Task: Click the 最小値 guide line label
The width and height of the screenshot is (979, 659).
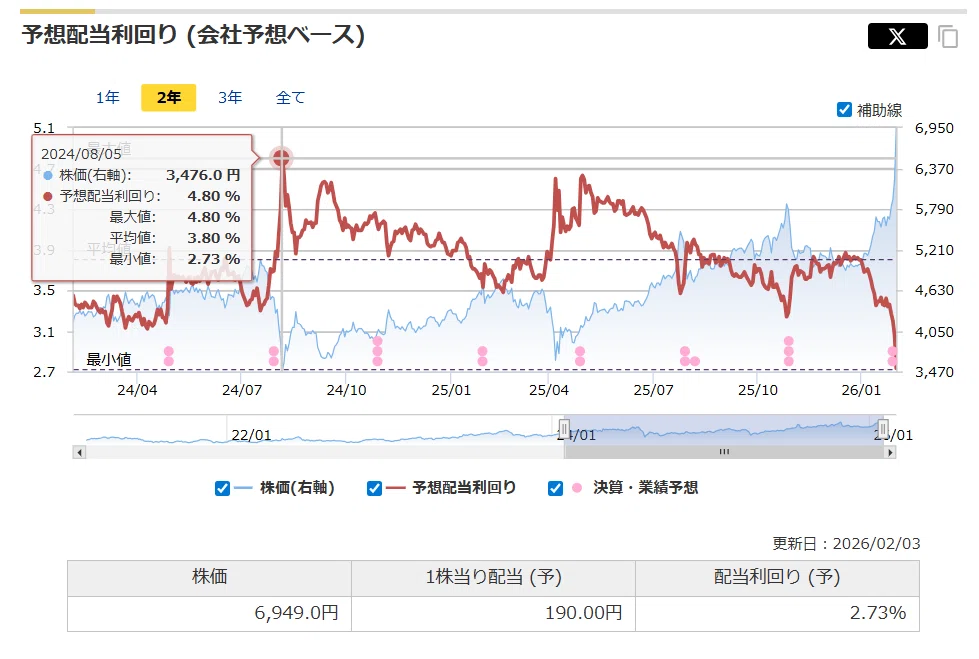Action: point(109,360)
